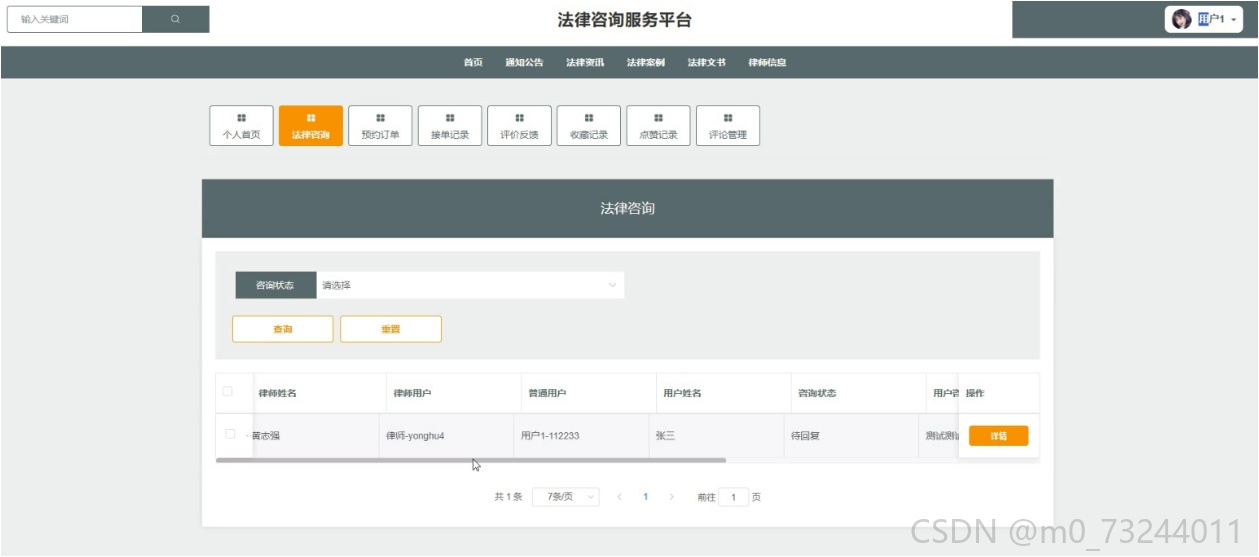1259x557 pixels.
Task: Click the 查询 button
Action: [x=283, y=329]
